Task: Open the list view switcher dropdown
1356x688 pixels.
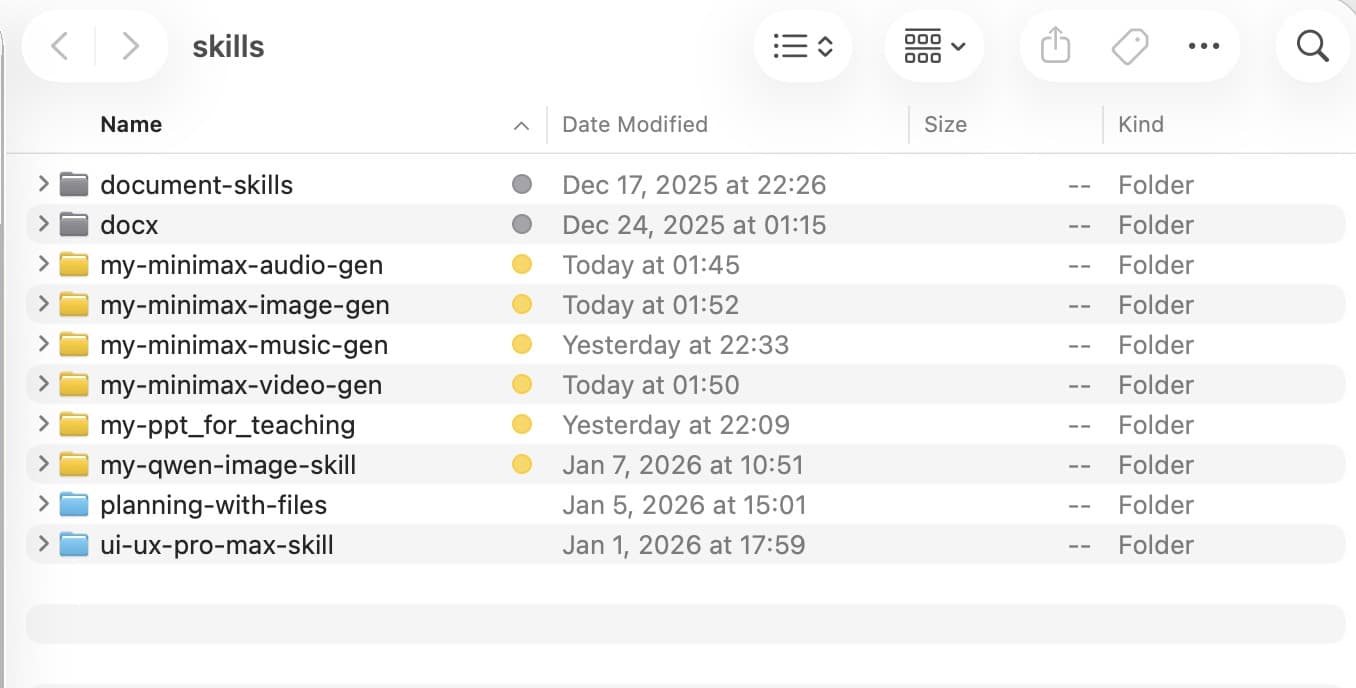Action: tap(803, 46)
